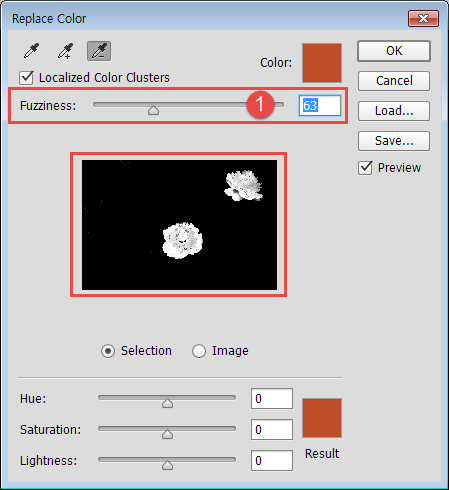Click the OK button

394,51
